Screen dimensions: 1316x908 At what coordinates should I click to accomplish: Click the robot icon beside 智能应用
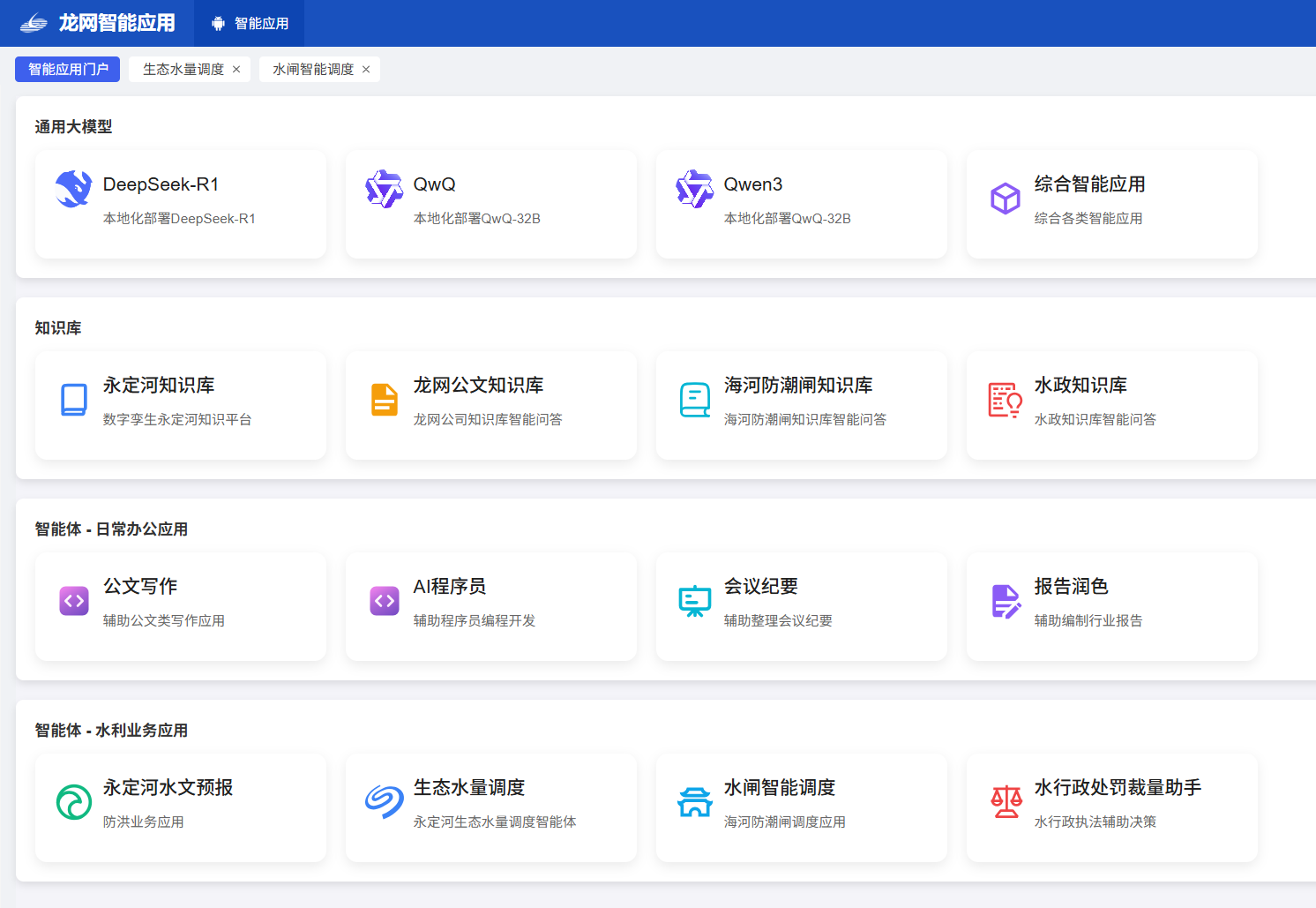pyautogui.click(x=219, y=24)
